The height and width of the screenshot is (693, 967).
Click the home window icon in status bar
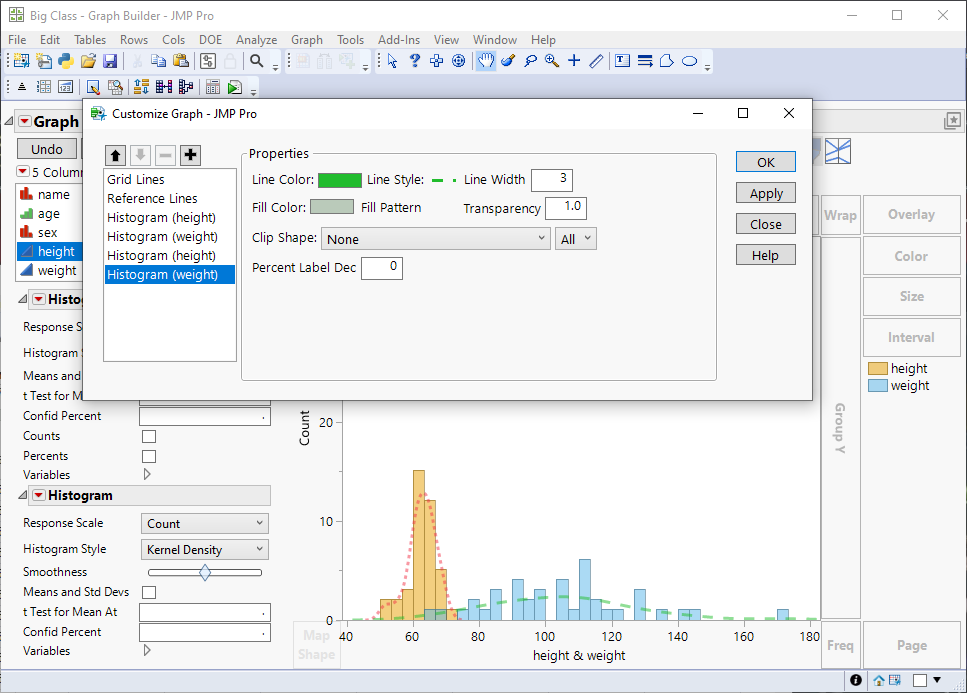(879, 680)
